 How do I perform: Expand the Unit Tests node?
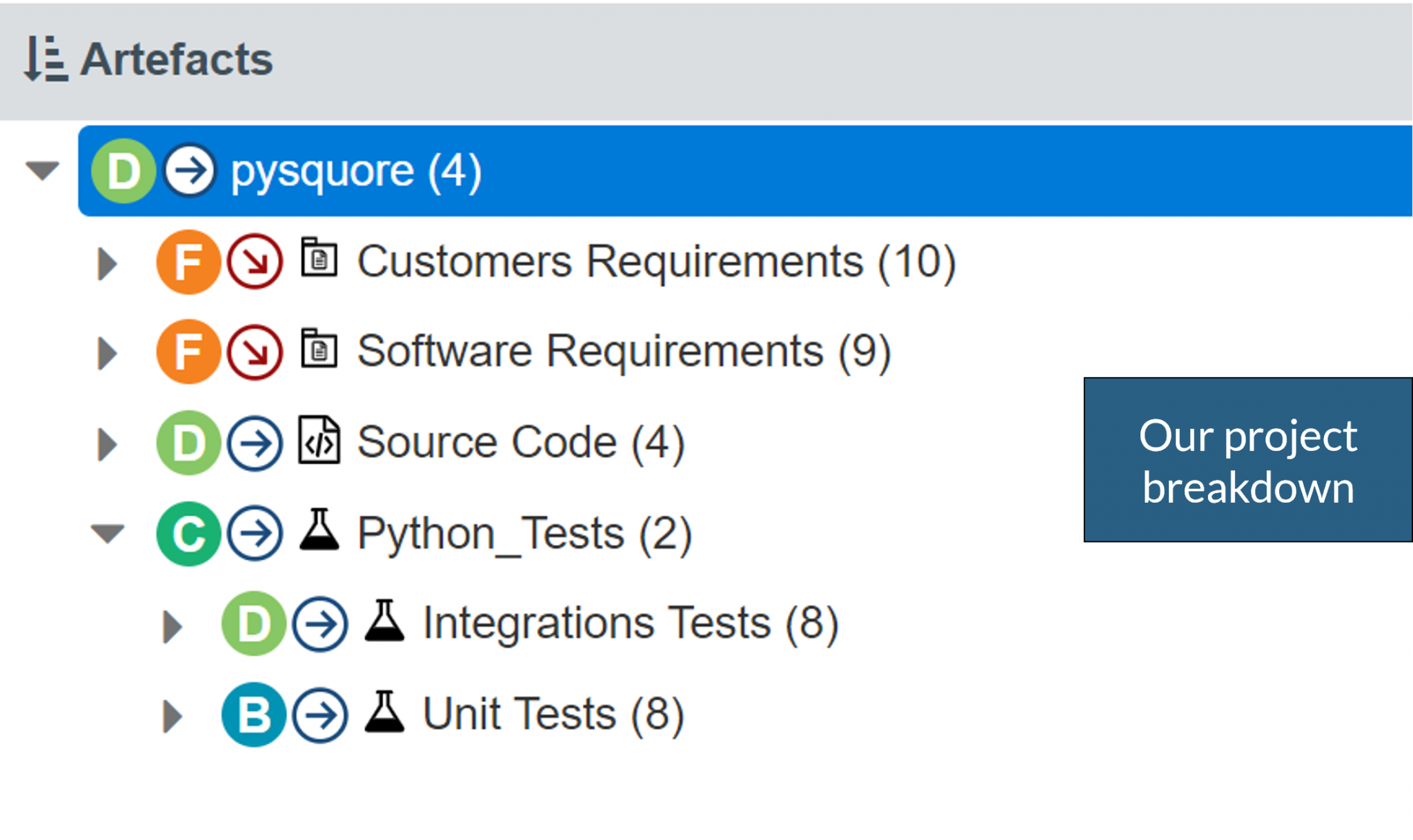(x=171, y=714)
